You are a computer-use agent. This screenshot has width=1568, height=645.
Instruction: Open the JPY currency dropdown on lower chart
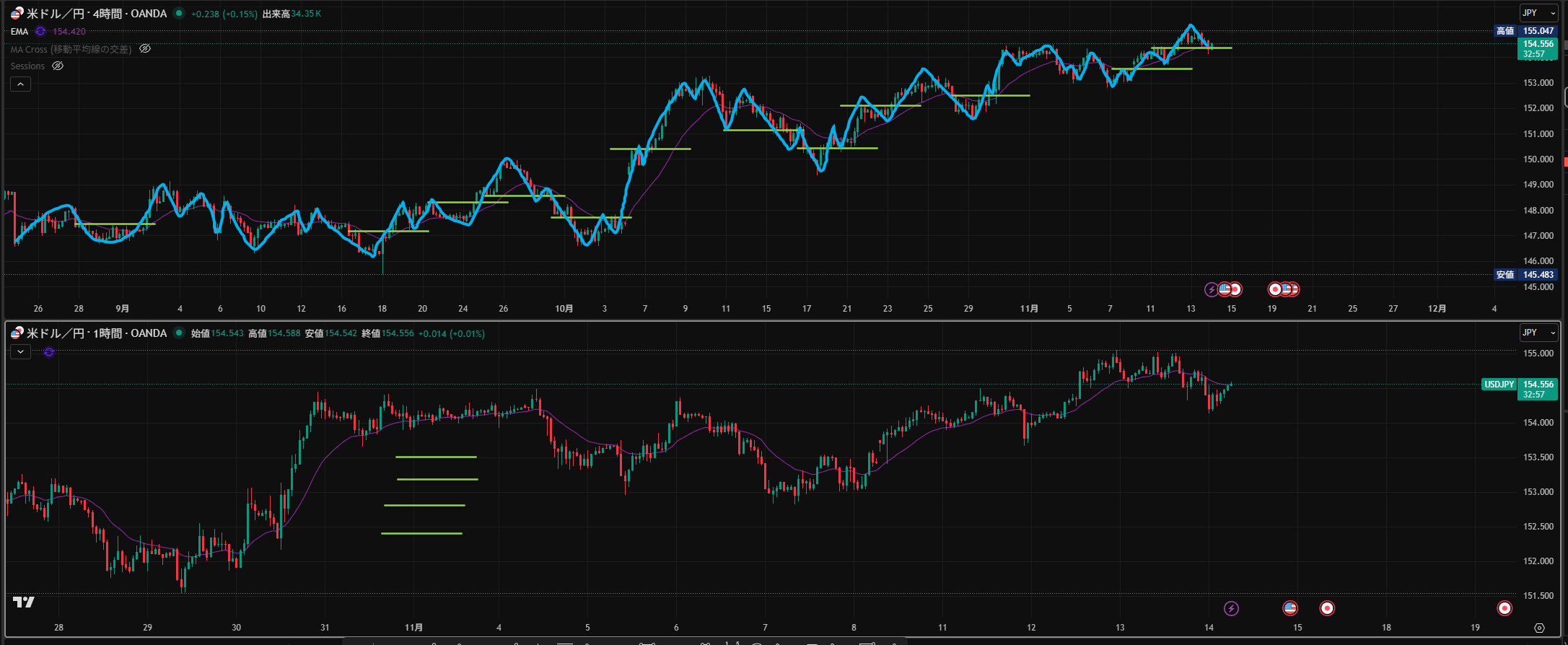click(1538, 333)
